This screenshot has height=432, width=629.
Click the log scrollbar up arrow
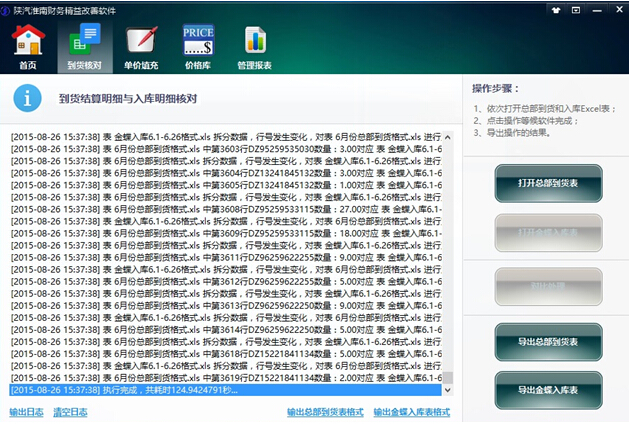click(x=448, y=135)
